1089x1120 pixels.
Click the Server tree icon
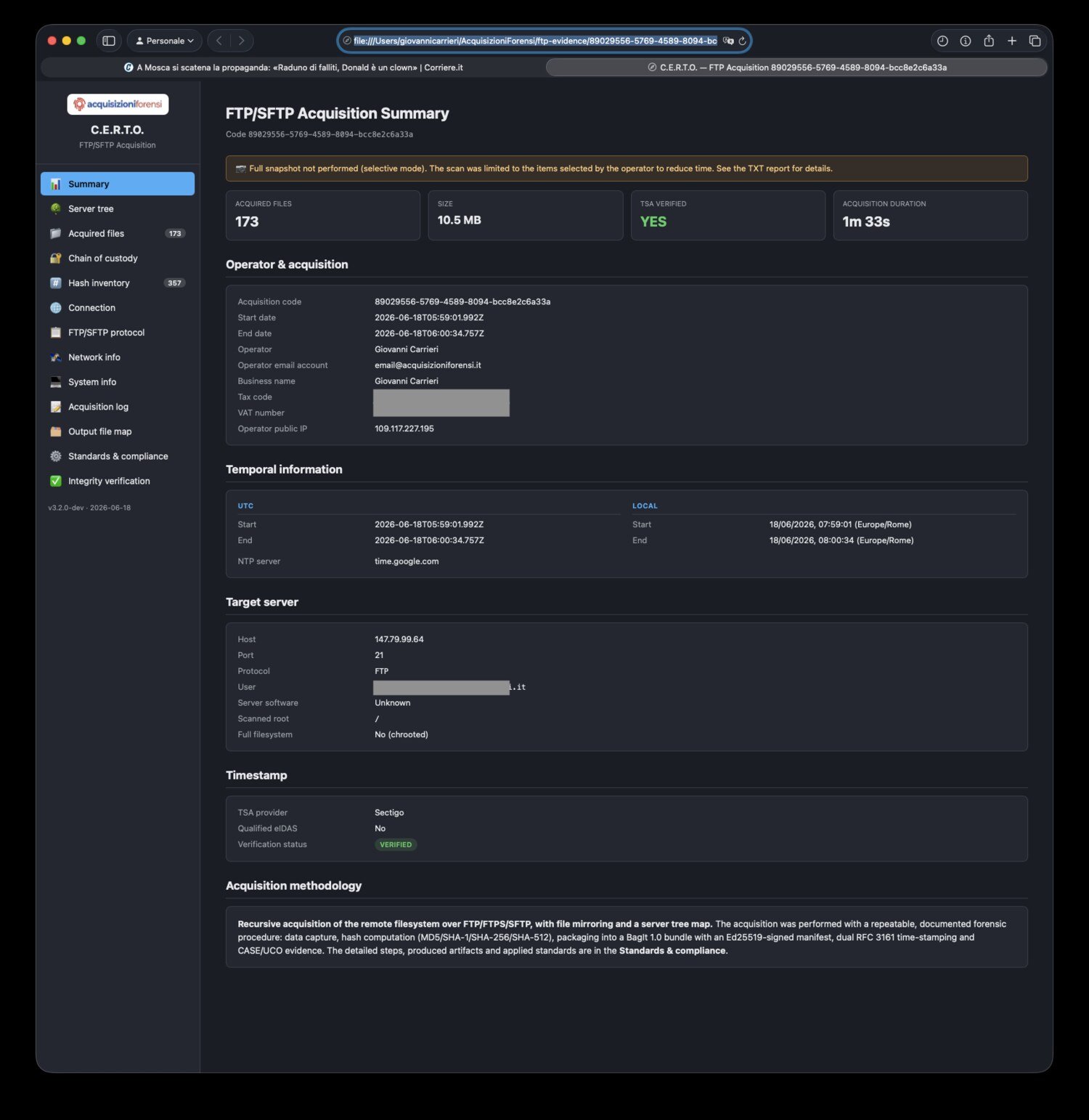point(55,208)
